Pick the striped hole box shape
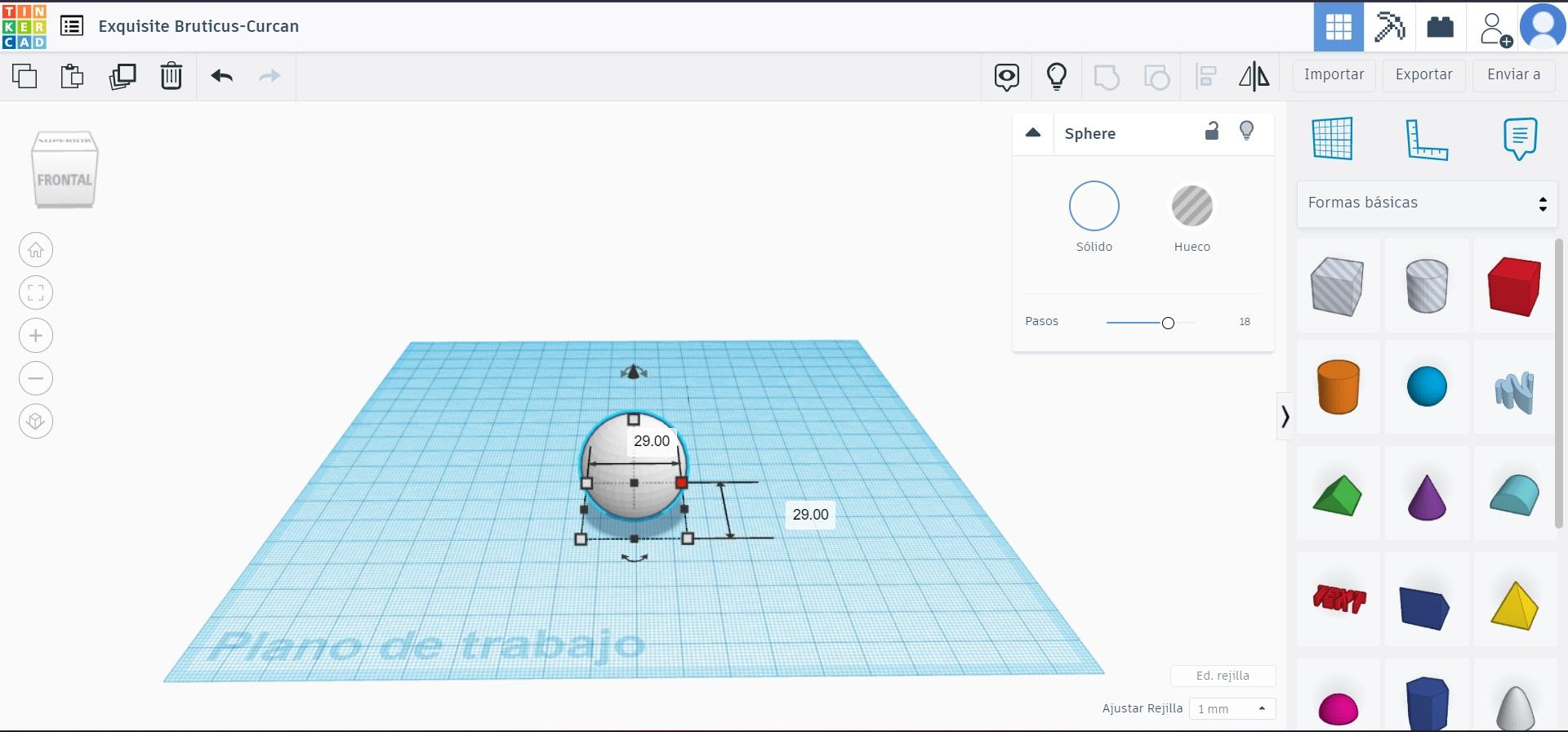The image size is (1568, 732). coord(1338,286)
